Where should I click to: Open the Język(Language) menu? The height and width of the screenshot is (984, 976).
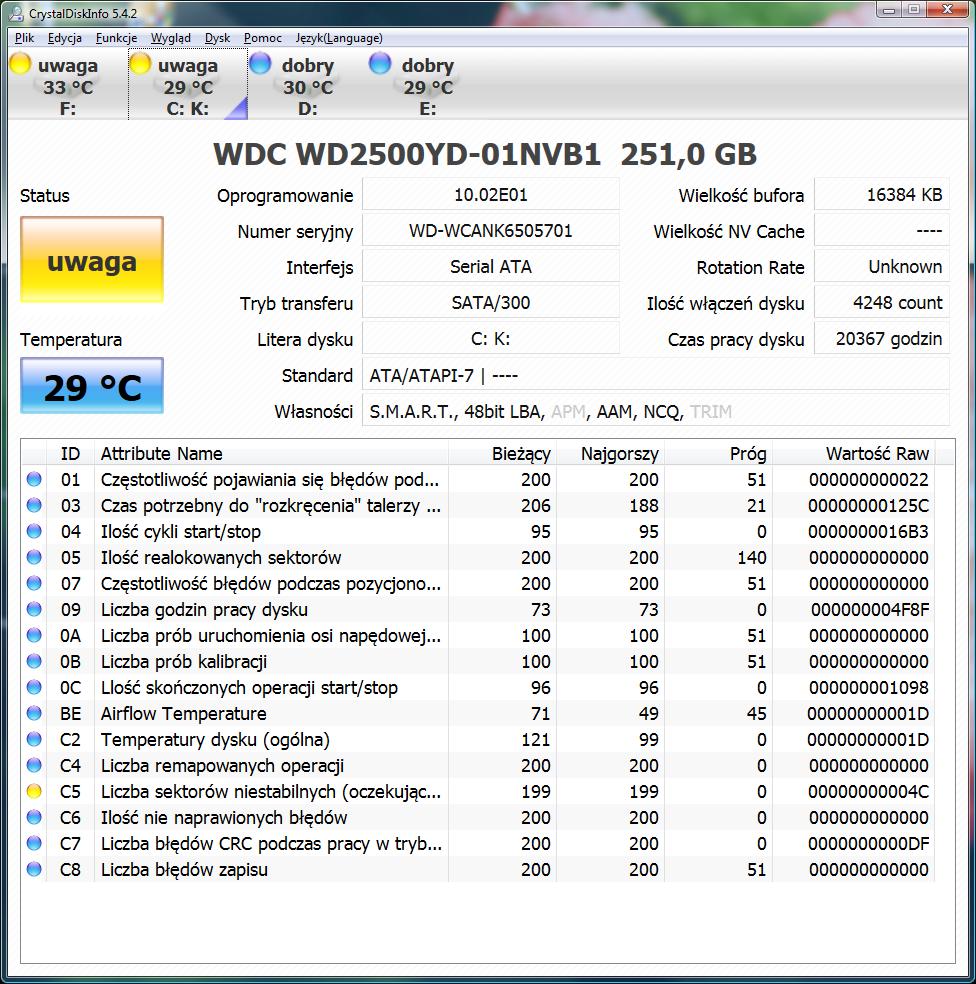339,38
